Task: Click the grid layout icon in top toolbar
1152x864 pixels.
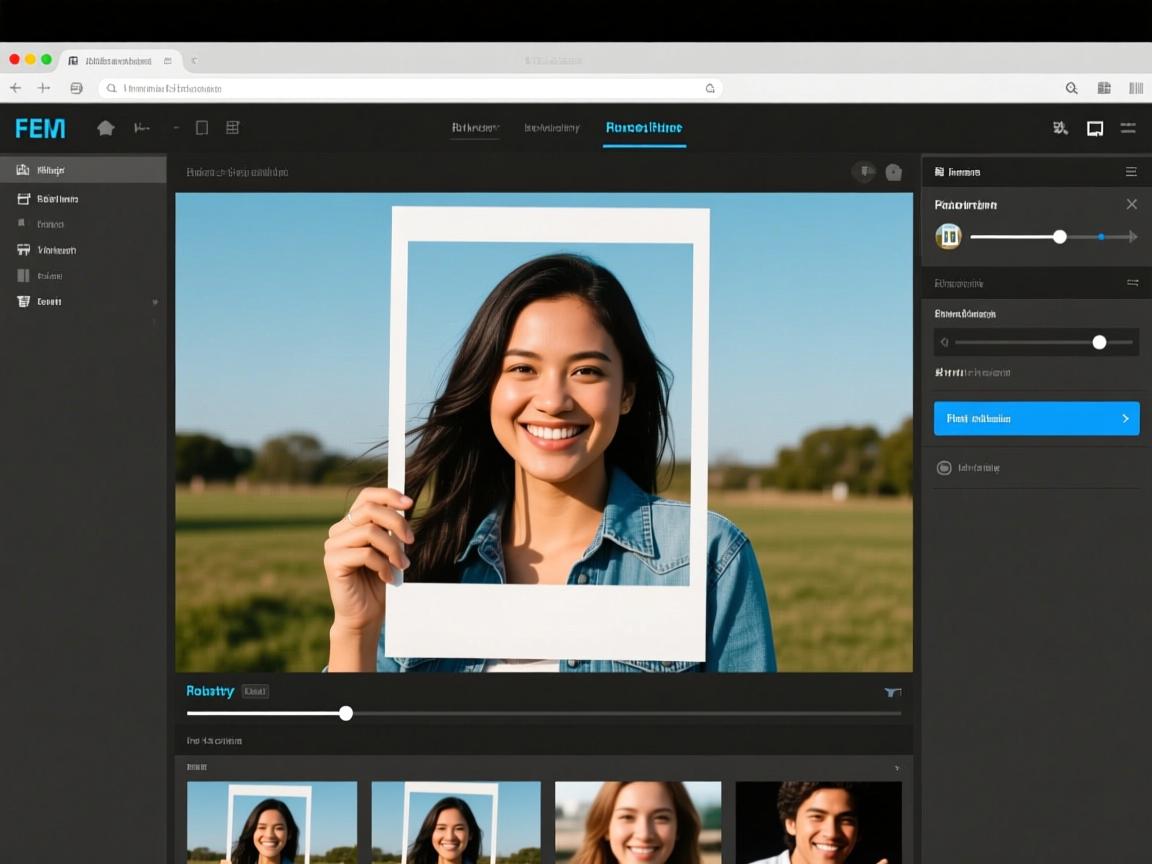Action: (232, 128)
